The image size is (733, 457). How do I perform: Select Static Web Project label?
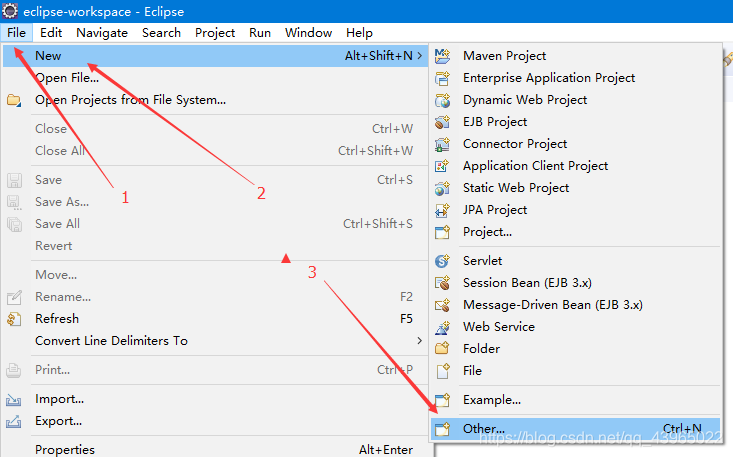click(516, 187)
